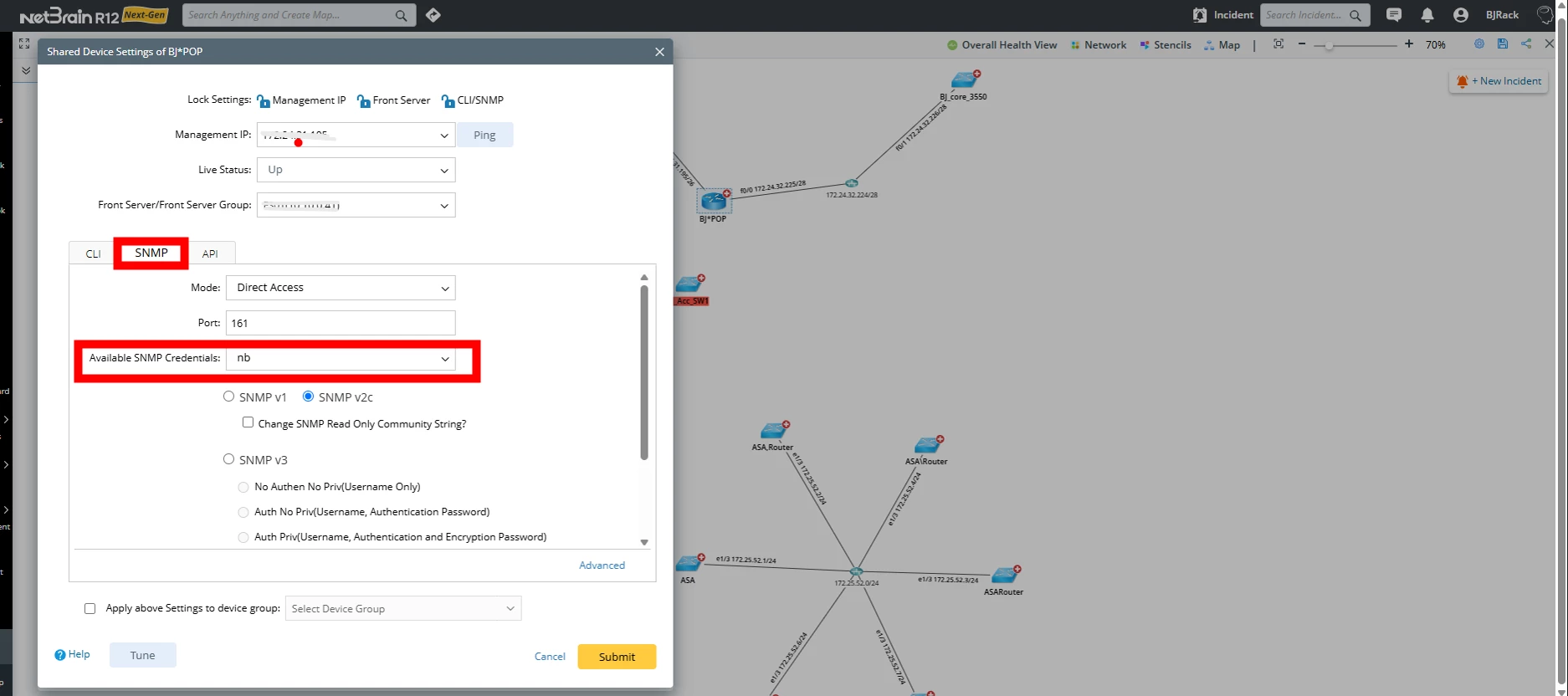Image resolution: width=1568 pixels, height=696 pixels.
Task: Open the Incident bell icon in header
Action: (1200, 15)
